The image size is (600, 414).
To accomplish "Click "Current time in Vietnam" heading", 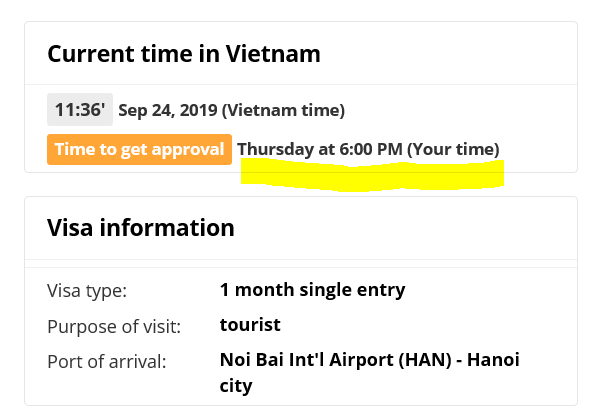I will [184, 53].
